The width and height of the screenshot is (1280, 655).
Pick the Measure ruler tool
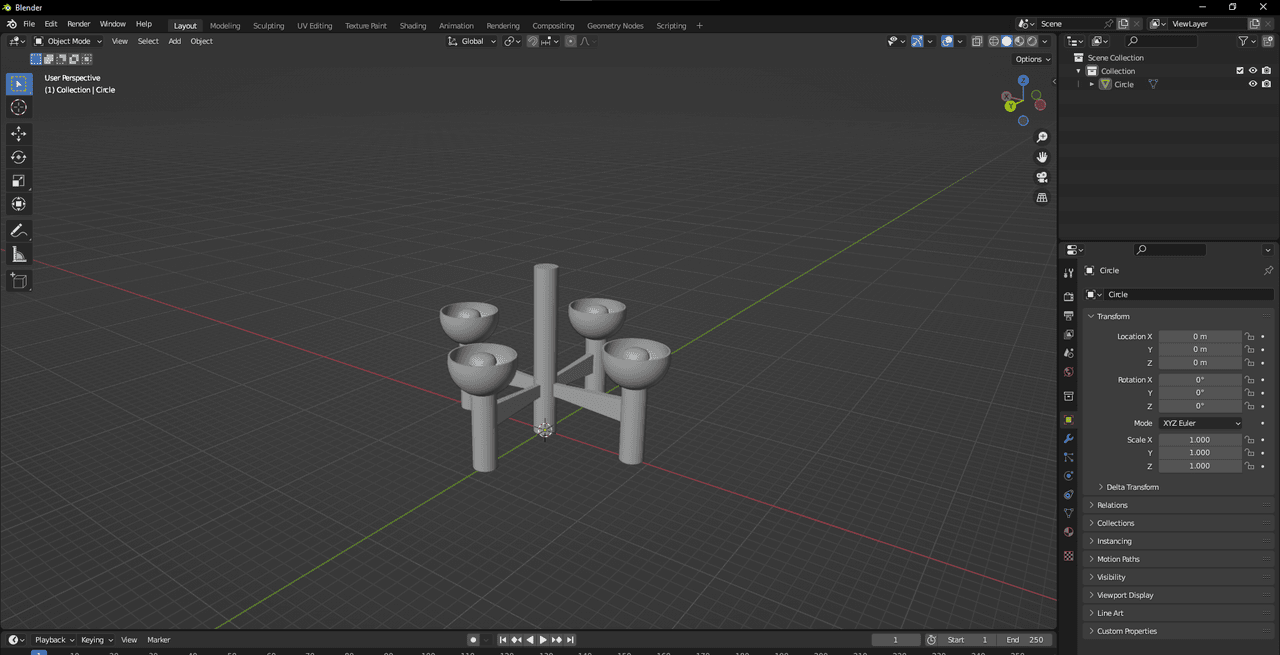tap(18, 255)
